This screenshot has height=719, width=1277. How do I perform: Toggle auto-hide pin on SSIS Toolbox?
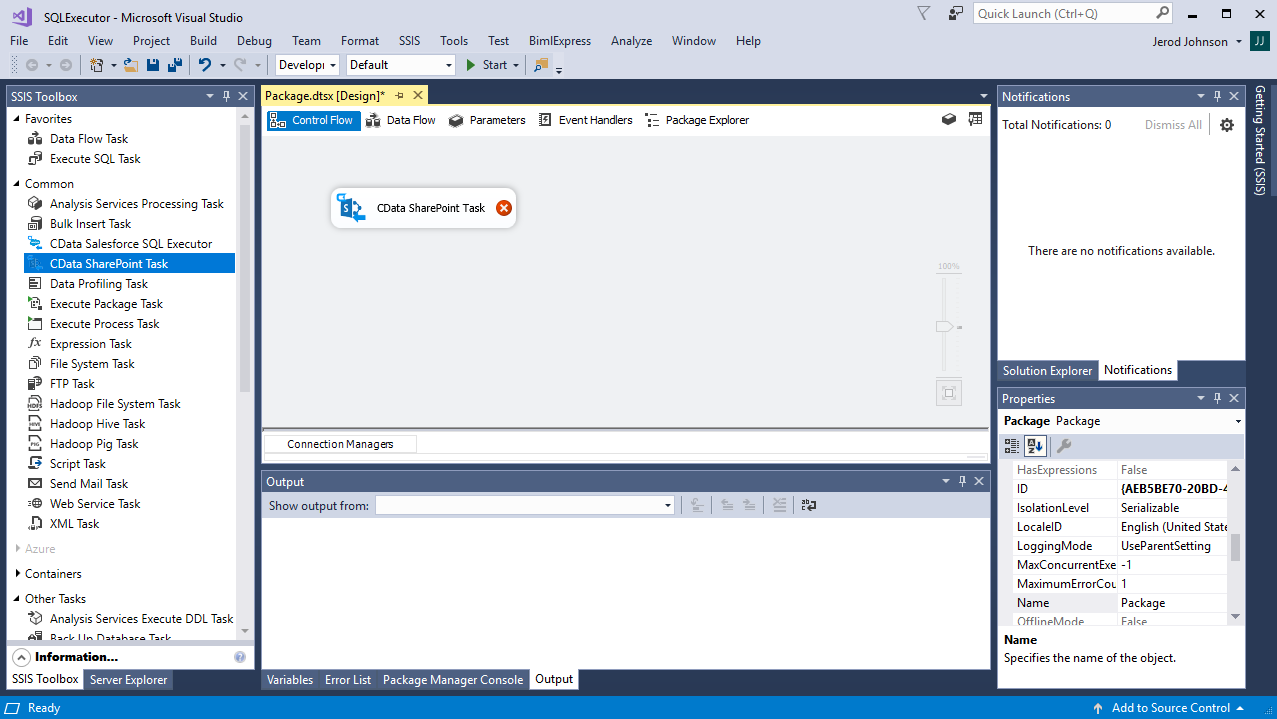[227, 97]
